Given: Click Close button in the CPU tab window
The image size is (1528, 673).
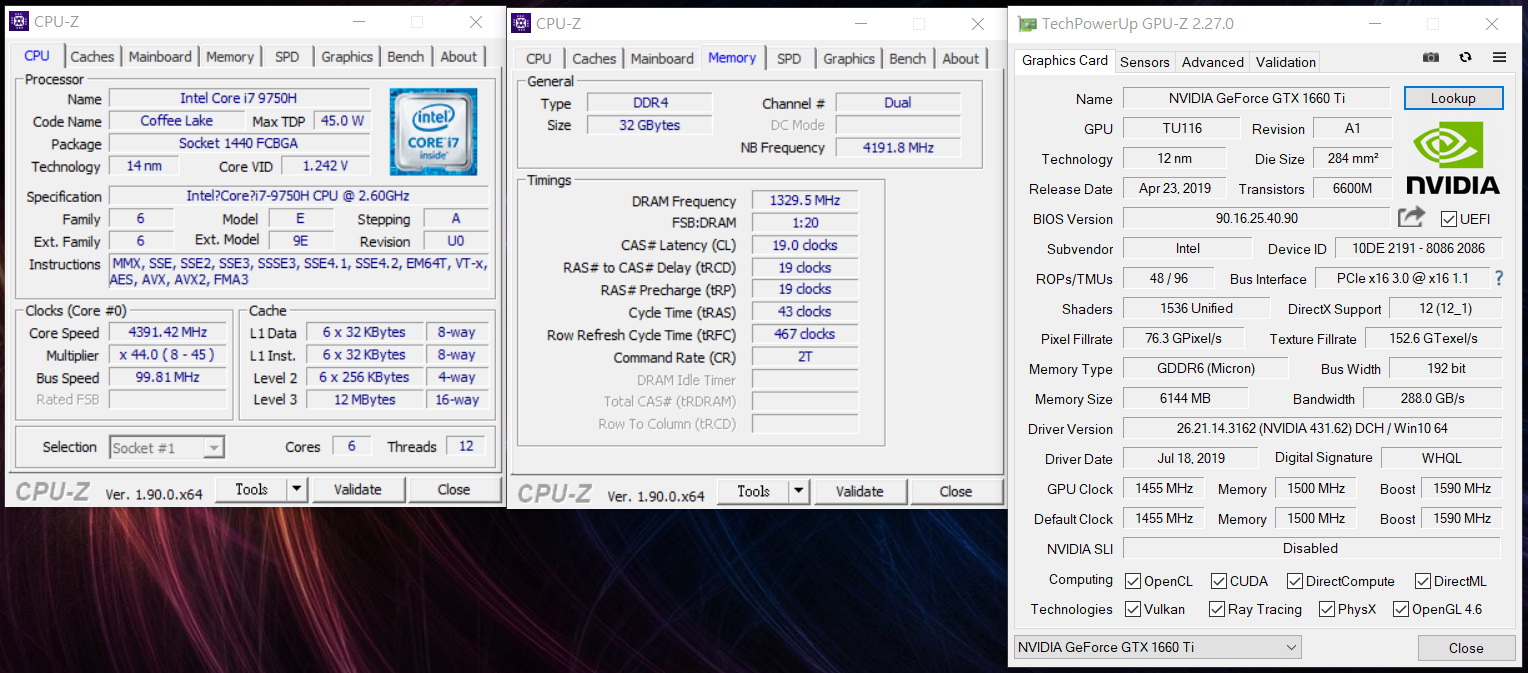Looking at the screenshot, I should 453,489.
